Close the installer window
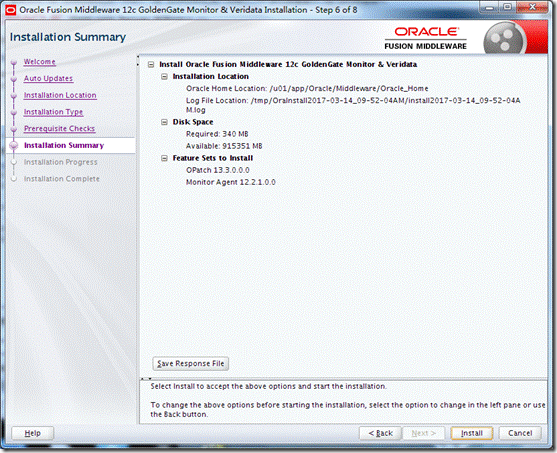Image resolution: width=557 pixels, height=453 pixels. 532,7
